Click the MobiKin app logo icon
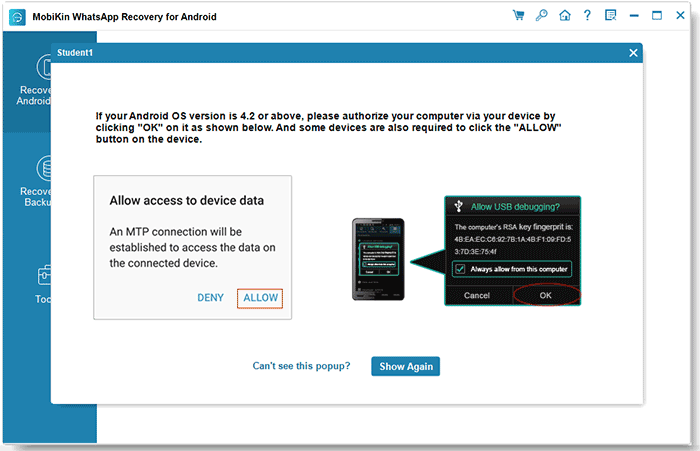 (x=17, y=17)
